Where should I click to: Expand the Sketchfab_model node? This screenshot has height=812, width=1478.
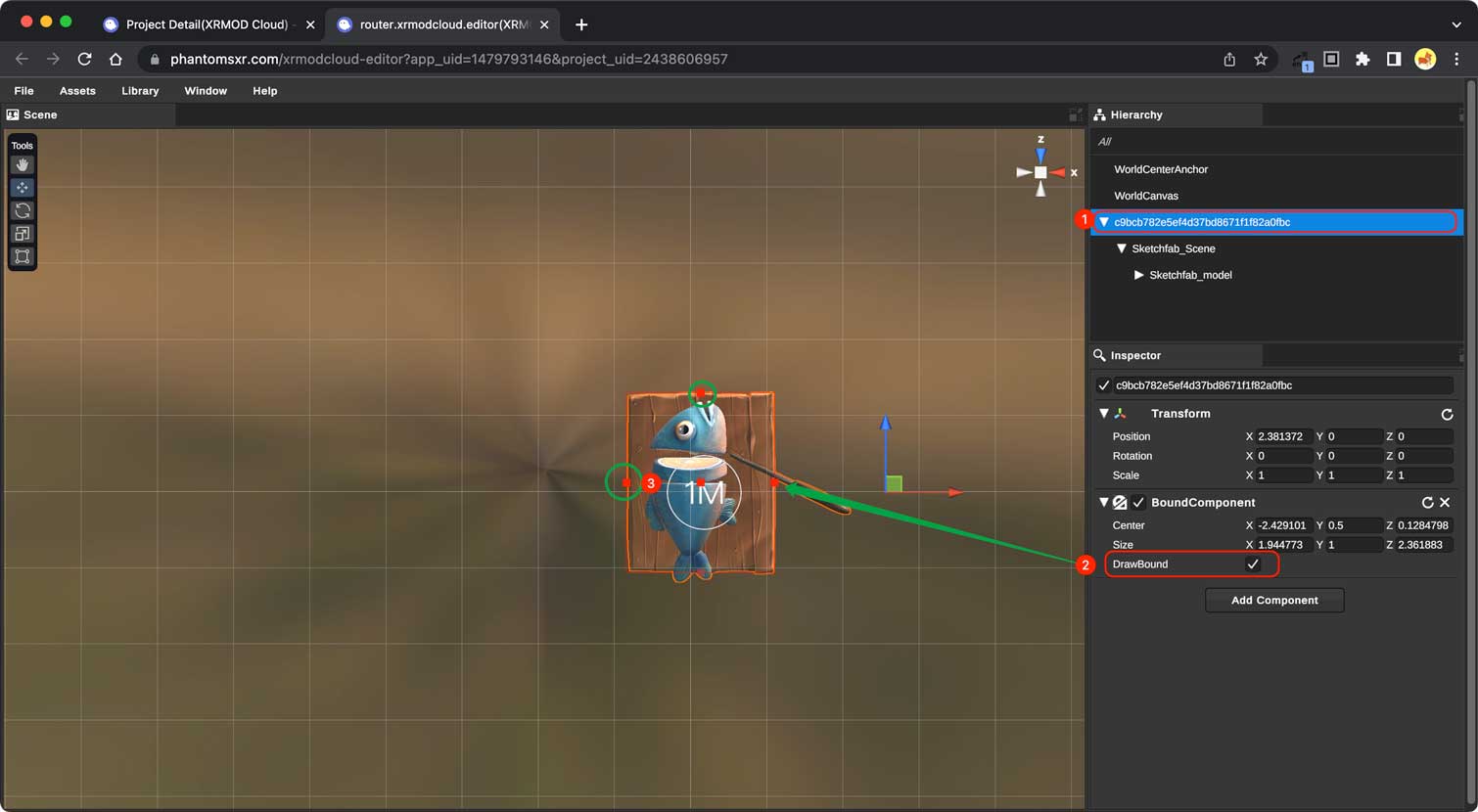[1138, 275]
